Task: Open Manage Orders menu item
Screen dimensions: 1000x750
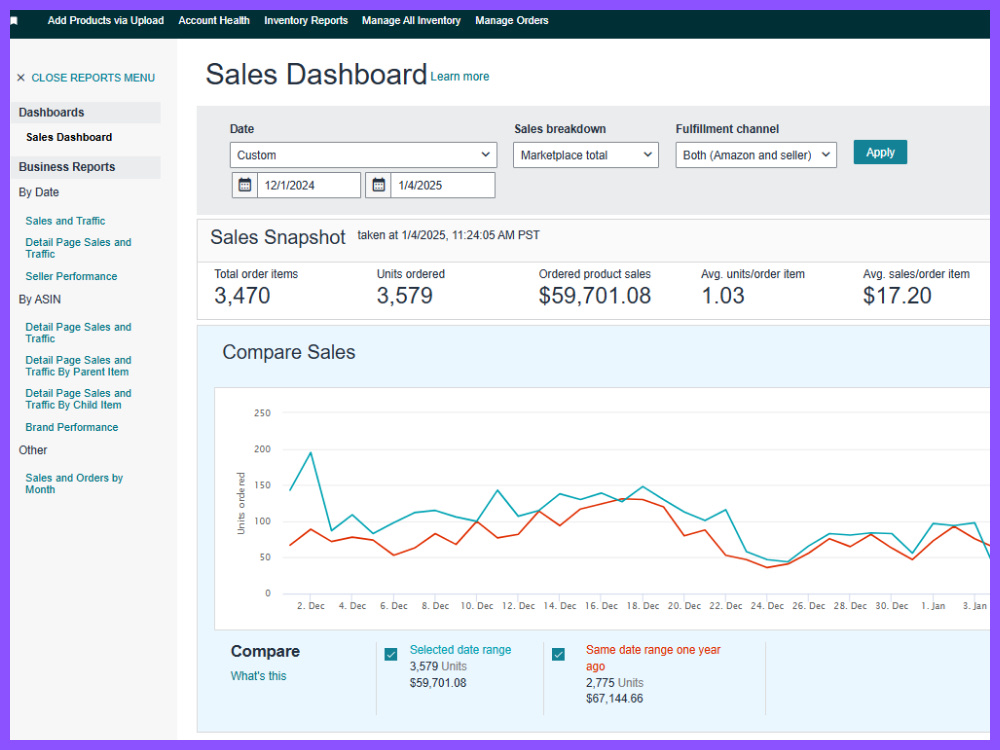Action: coord(511,20)
